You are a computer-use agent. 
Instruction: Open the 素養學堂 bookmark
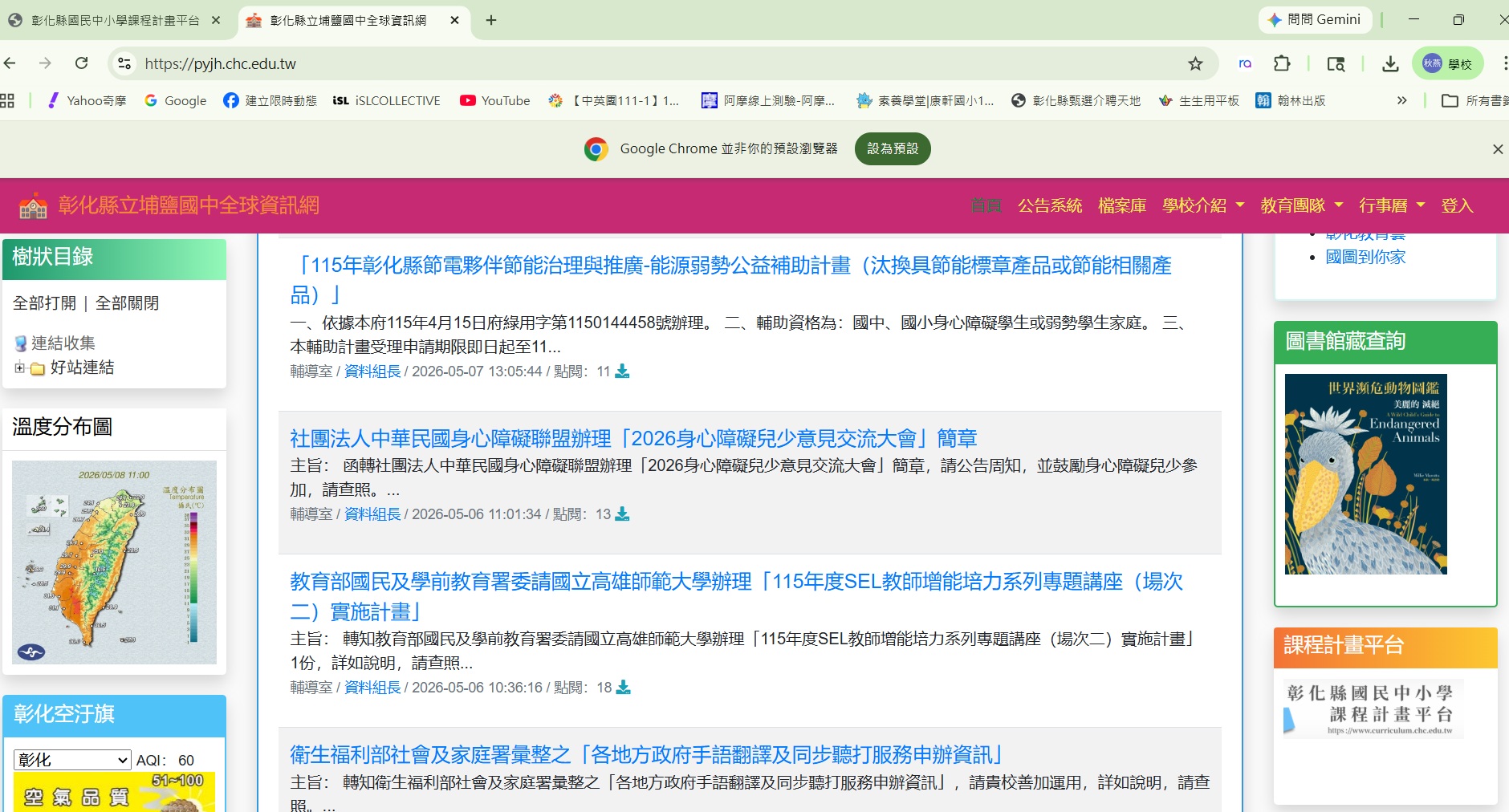pyautogui.click(x=925, y=100)
